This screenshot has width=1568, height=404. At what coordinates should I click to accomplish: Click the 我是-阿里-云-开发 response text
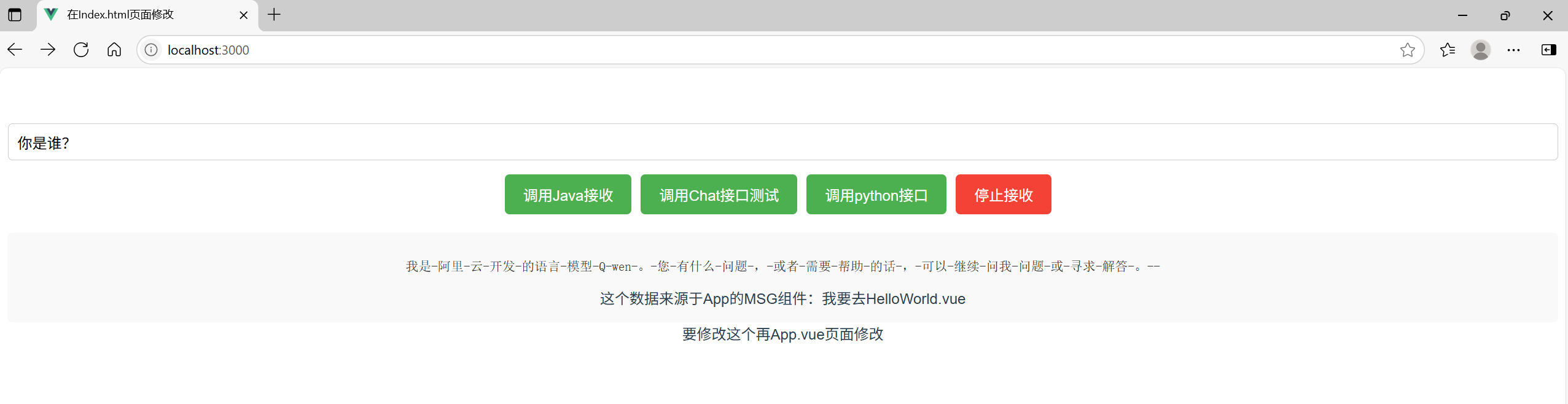(782, 266)
